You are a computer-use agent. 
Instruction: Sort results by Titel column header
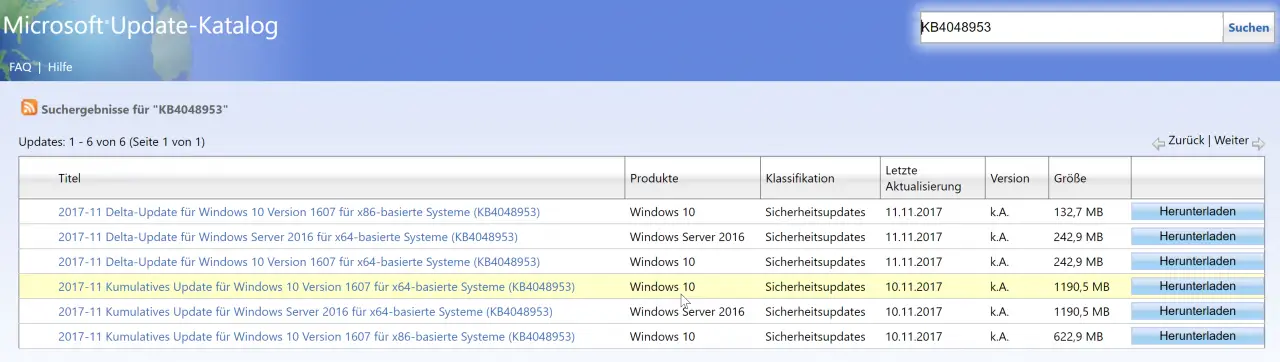point(69,179)
